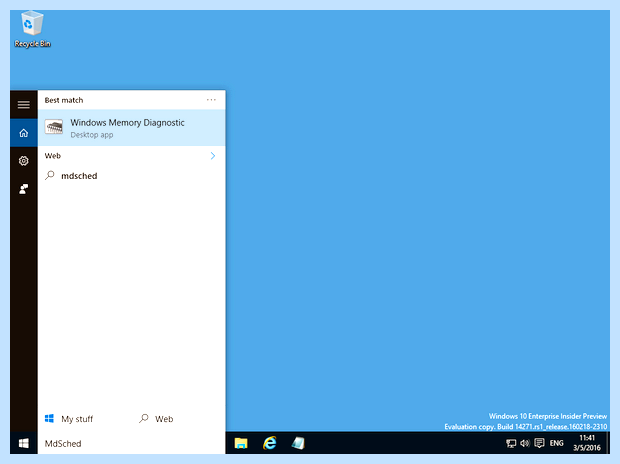The height and width of the screenshot is (464, 620).
Task: Open the three-dot more options menu
Action: click(211, 100)
